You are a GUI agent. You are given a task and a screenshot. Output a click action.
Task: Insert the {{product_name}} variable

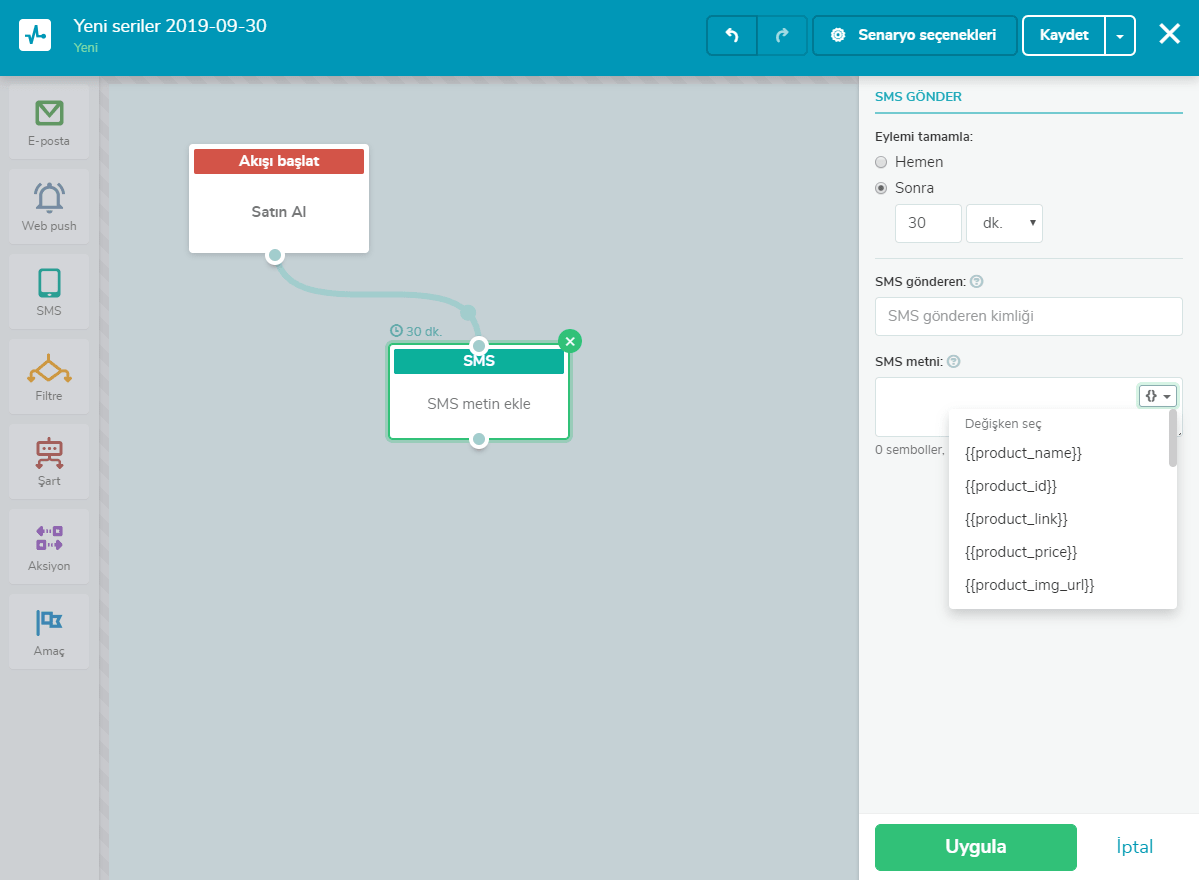pyautogui.click(x=1023, y=453)
